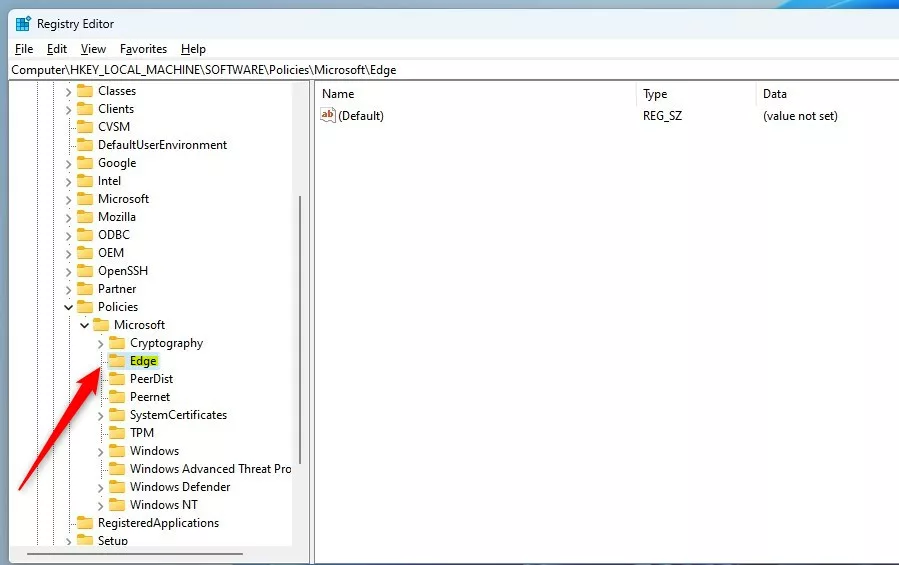Image resolution: width=899 pixels, height=565 pixels.
Task: Click the Mozilla folder icon
Action: coord(85,217)
